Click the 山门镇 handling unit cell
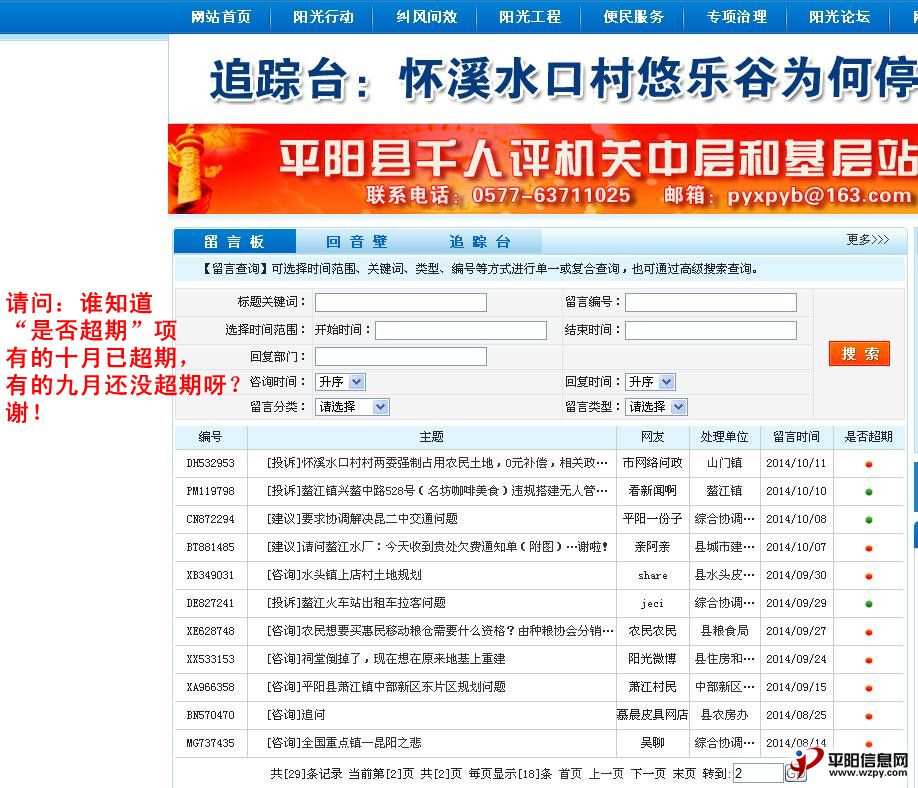Image resolution: width=918 pixels, height=788 pixels. (x=724, y=462)
